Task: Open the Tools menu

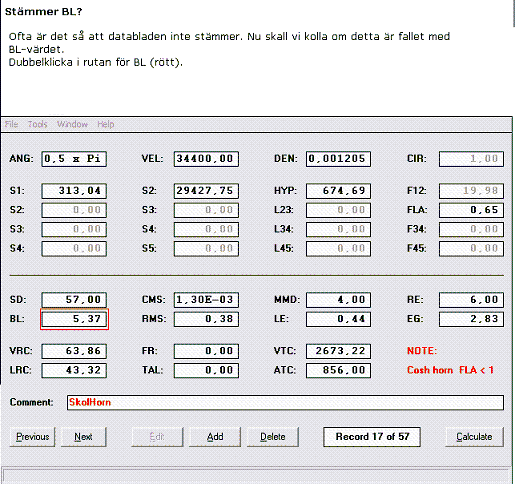Action: [37, 124]
